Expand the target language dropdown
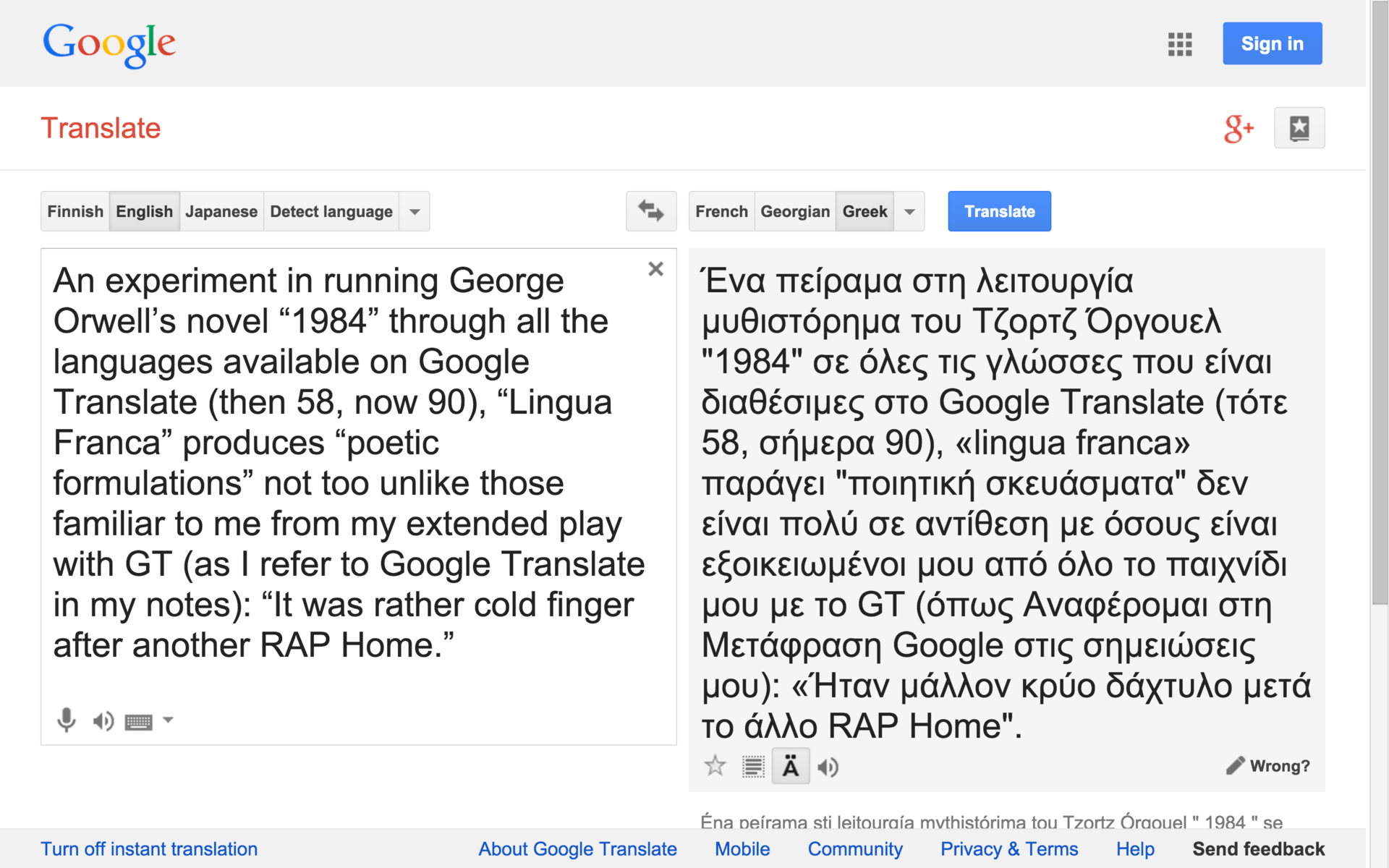Viewport: 1389px width, 868px height. (x=909, y=211)
